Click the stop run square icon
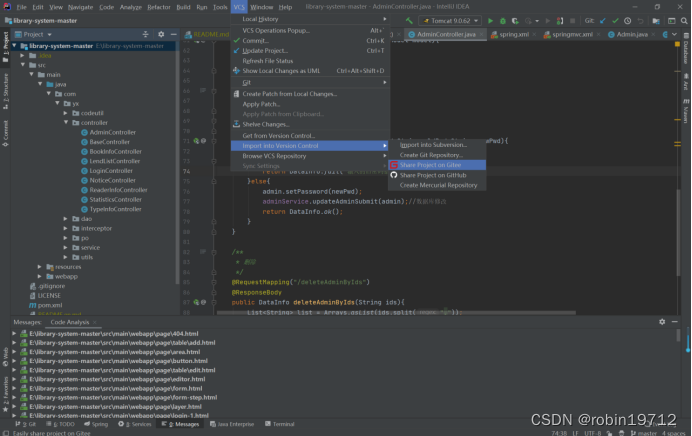This screenshot has height=436, width=692. [x=572, y=21]
